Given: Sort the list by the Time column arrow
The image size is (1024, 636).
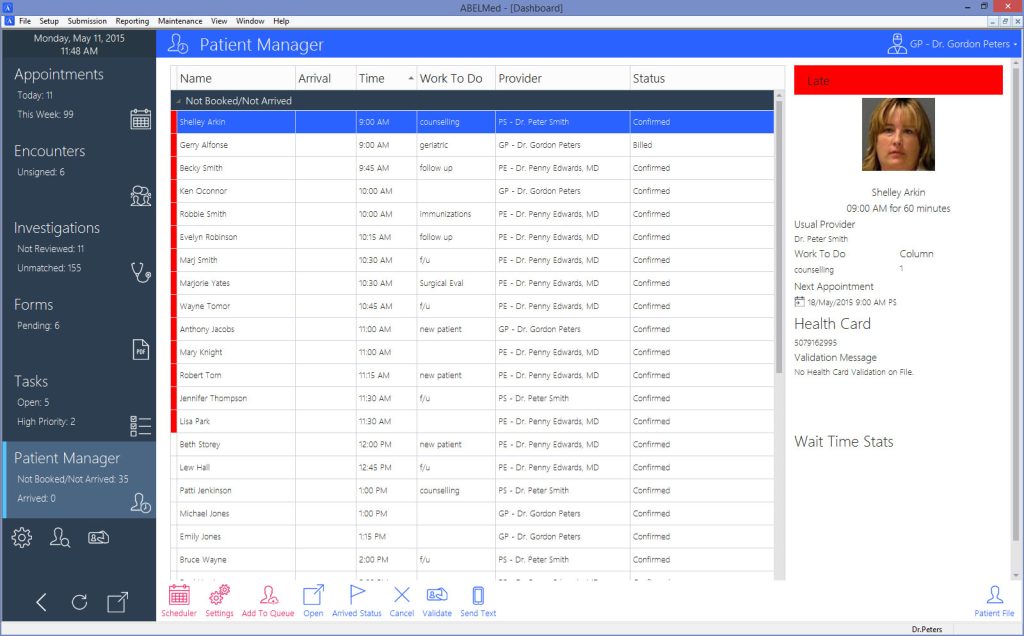Looking at the screenshot, I should point(409,78).
